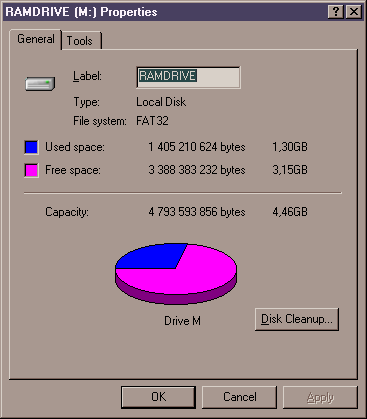367x419 pixels.
Task: Click the '4,46GB' capacity size
Action: [290, 212]
